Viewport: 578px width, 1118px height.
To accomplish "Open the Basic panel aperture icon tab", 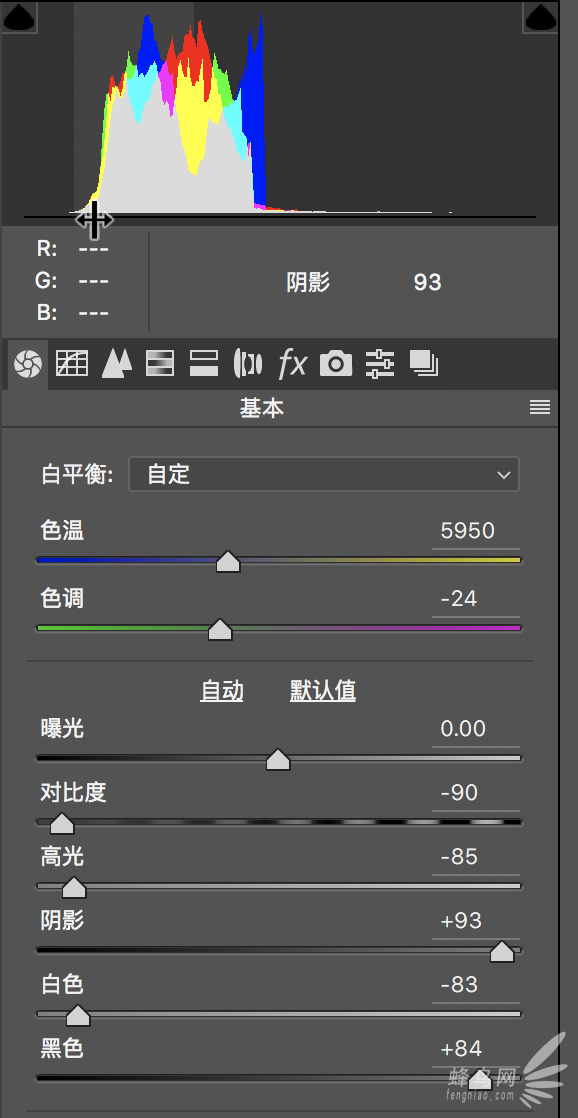I will click(28, 364).
